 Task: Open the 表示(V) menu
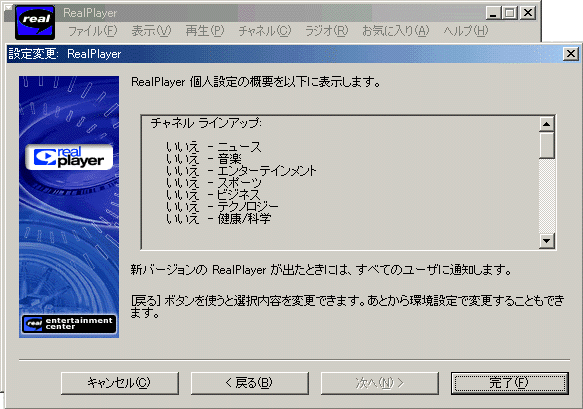pyautogui.click(x=151, y=31)
